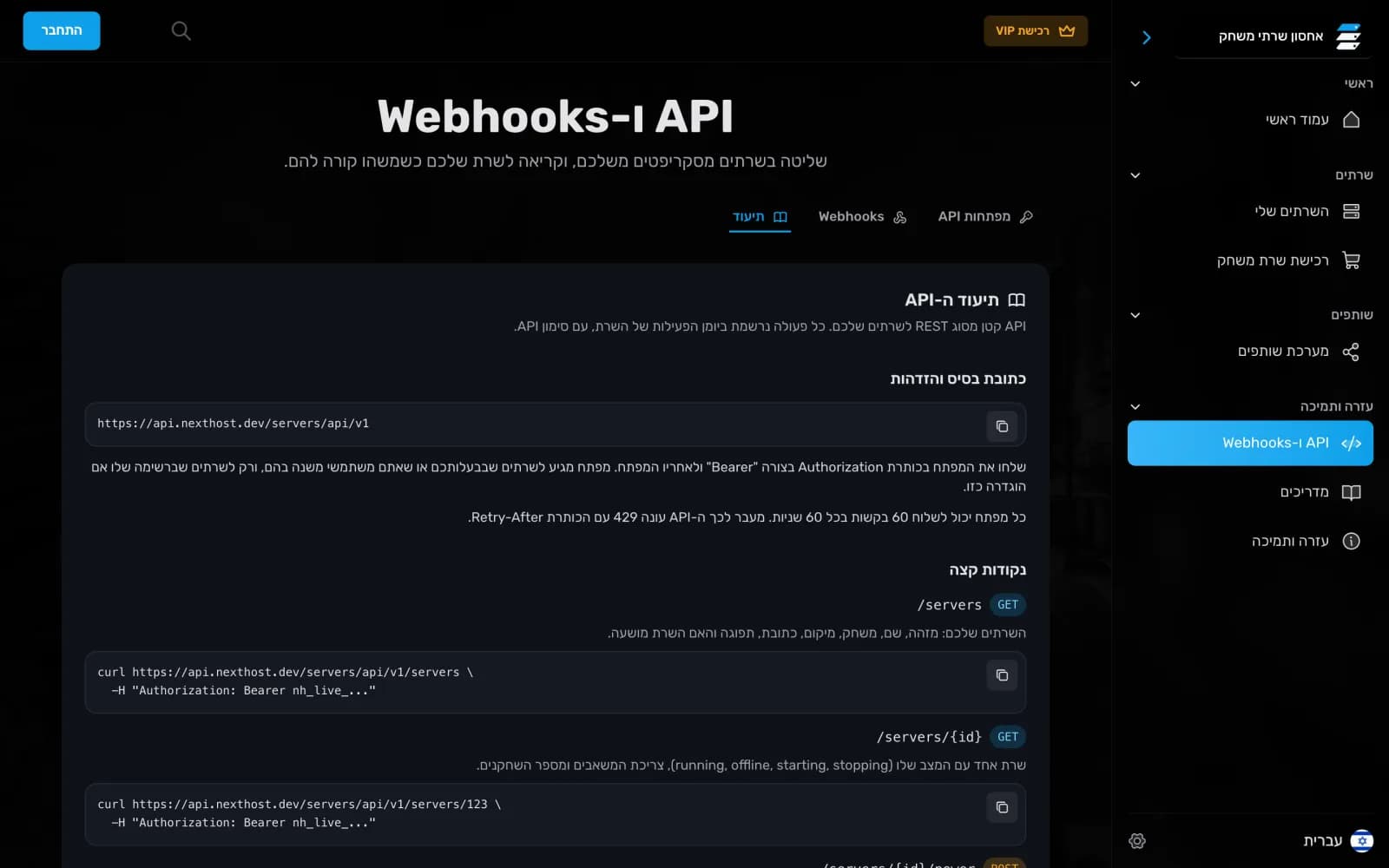Click the /servers/{id} endpoint path

(929, 737)
